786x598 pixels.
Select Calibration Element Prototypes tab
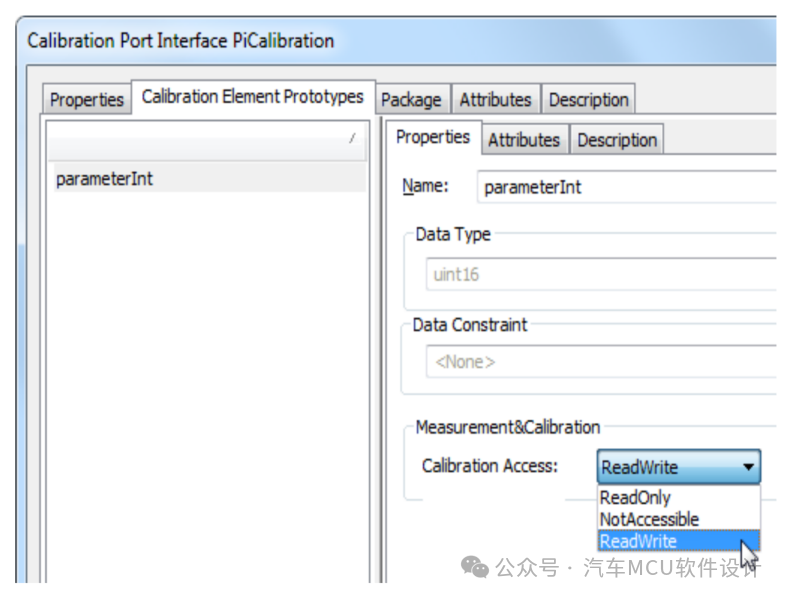[253, 96]
